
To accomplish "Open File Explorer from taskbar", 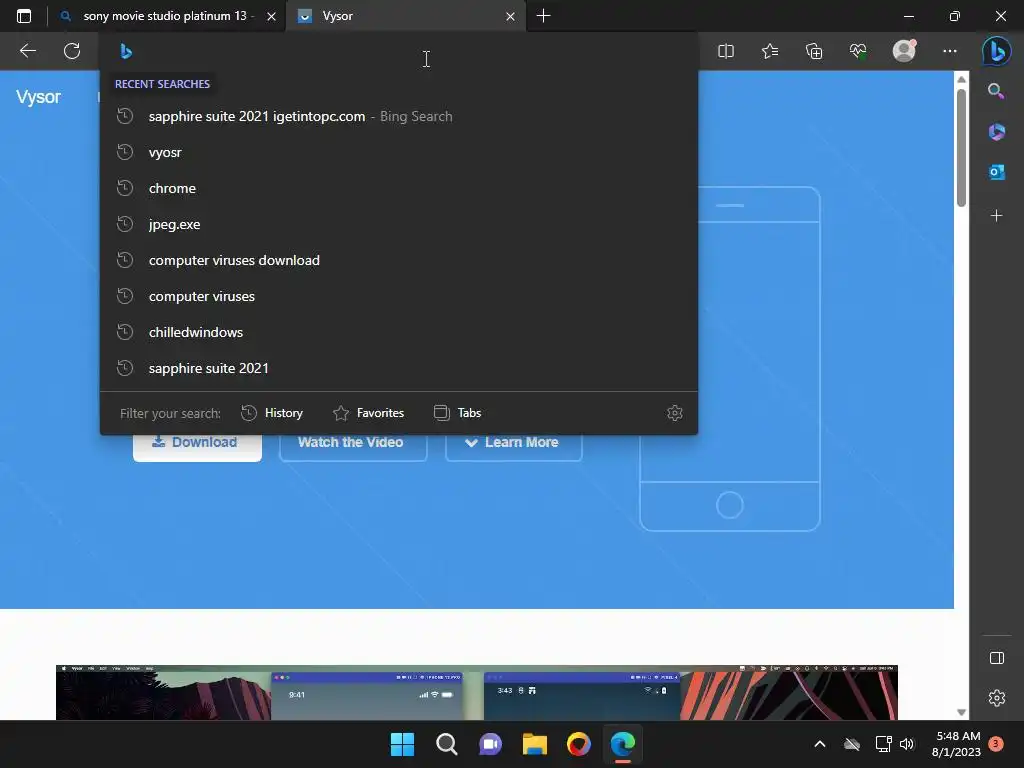I will click(535, 744).
